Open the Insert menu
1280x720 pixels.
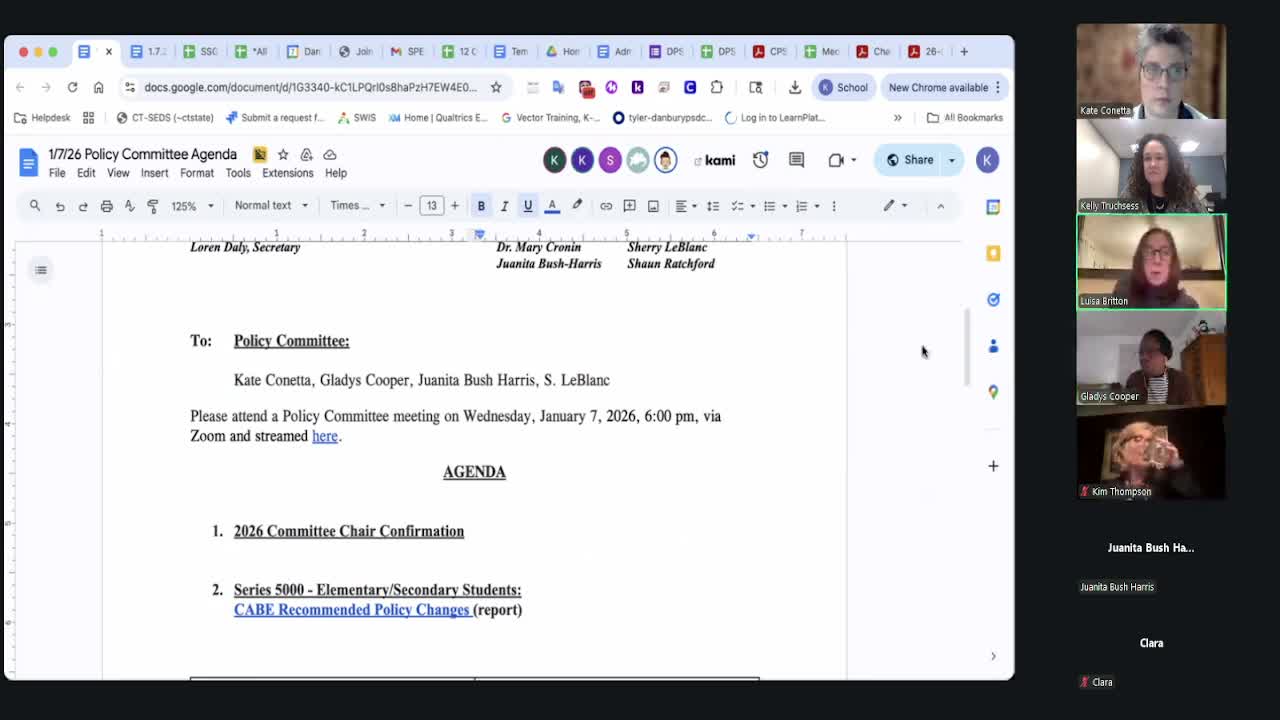(x=154, y=173)
